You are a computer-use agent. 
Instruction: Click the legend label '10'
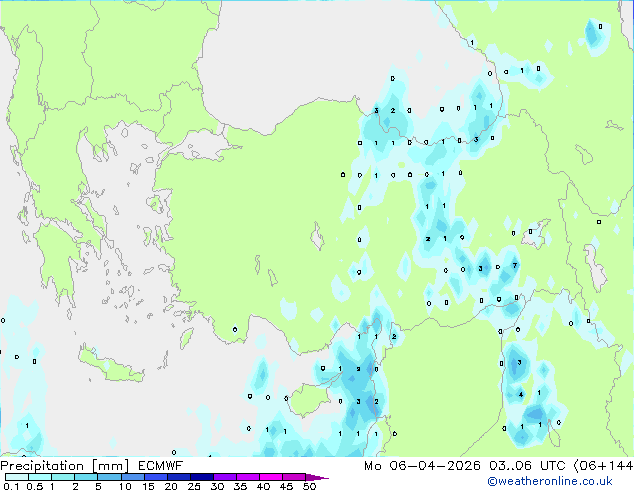click(x=125, y=486)
